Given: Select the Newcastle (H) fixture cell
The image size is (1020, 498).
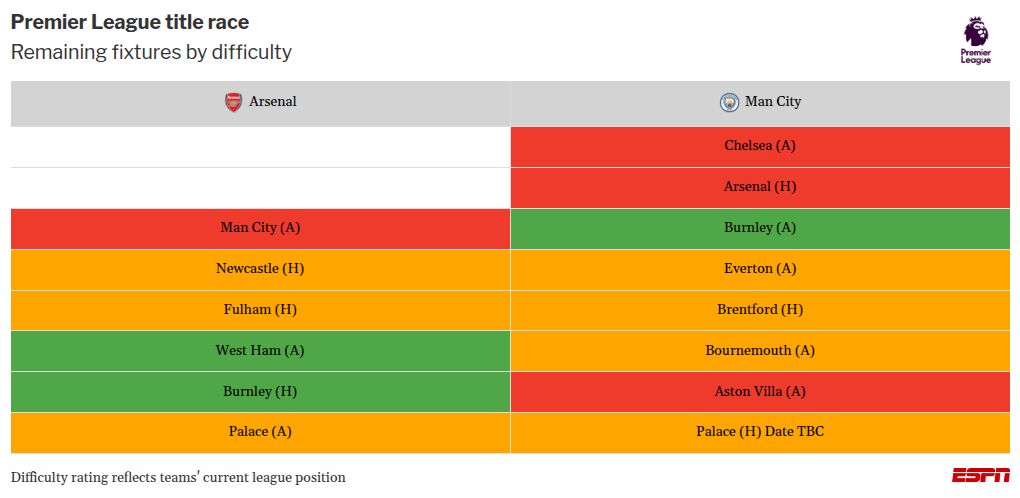Looking at the screenshot, I should [x=260, y=269].
